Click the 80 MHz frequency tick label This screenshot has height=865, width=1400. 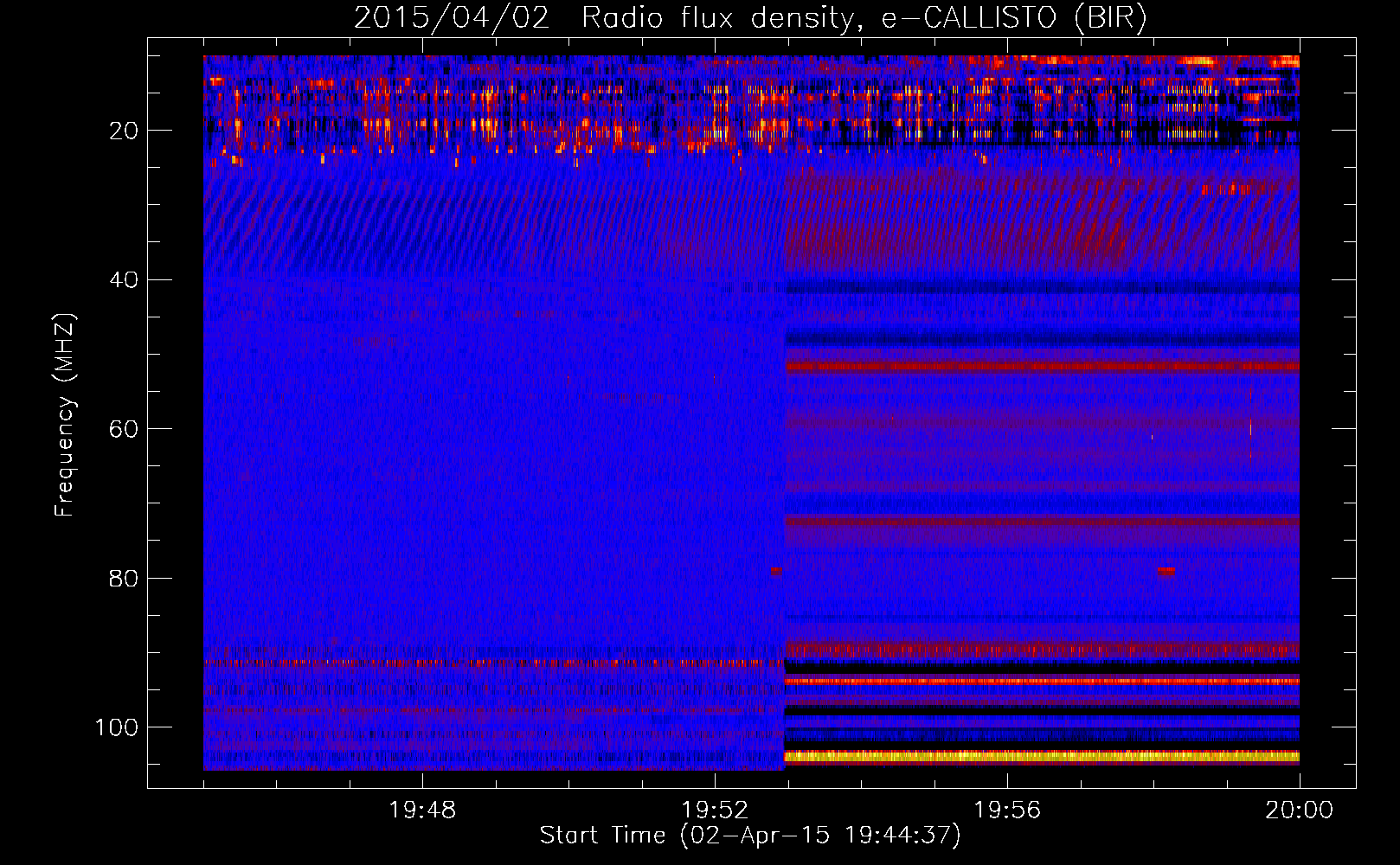click(124, 578)
